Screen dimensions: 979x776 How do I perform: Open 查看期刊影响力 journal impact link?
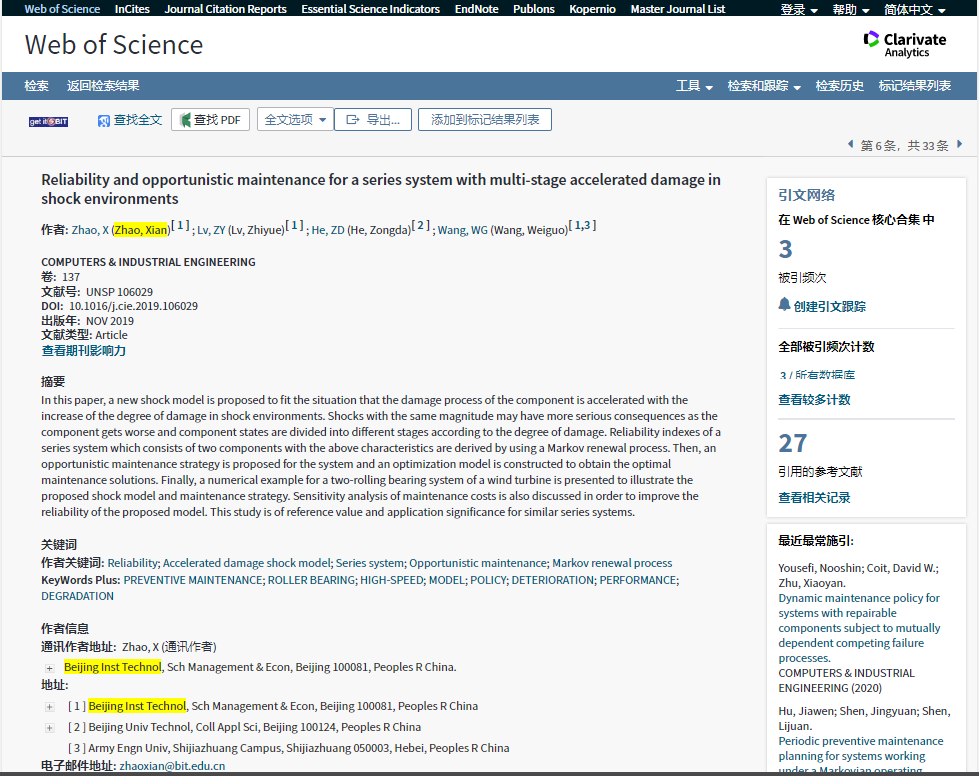tap(84, 351)
